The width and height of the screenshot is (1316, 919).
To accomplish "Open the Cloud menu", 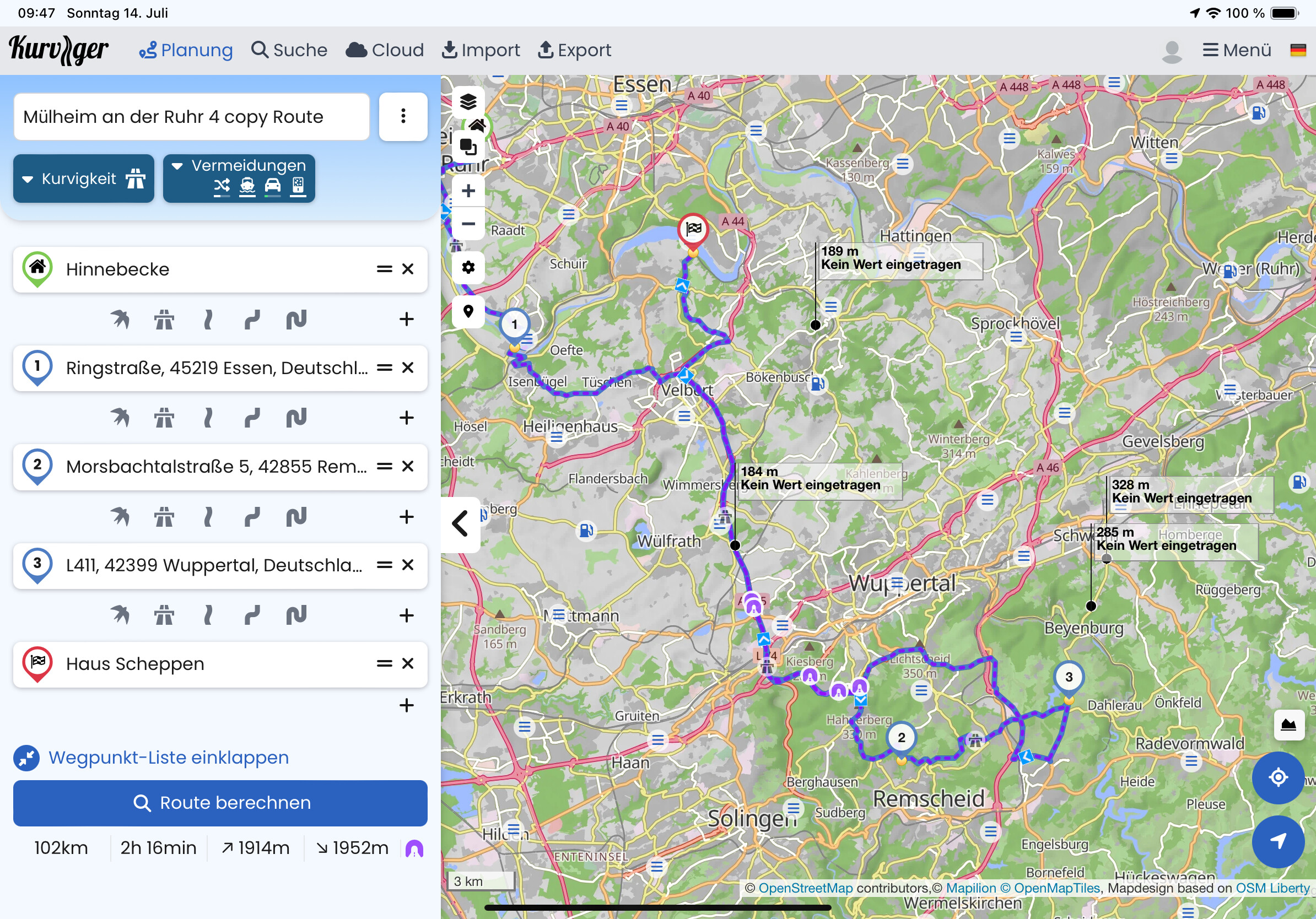I will tap(385, 51).
